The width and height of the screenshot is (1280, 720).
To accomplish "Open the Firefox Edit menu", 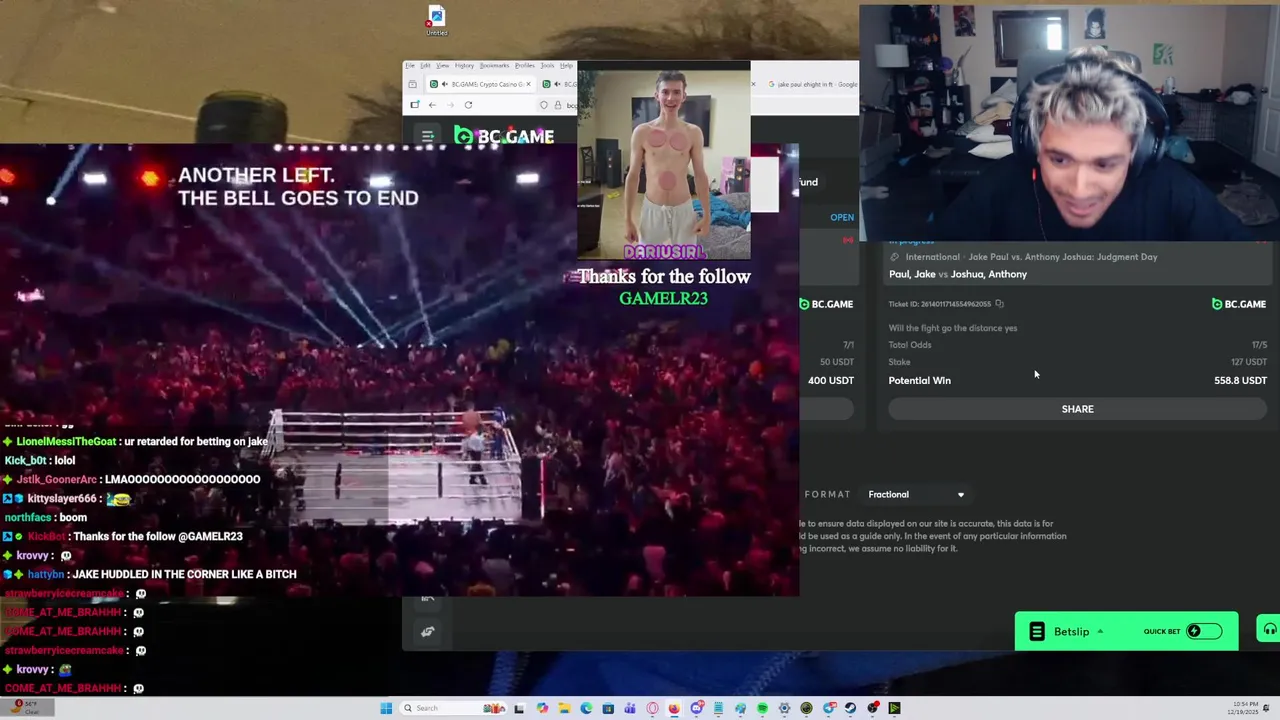I will pyautogui.click(x=425, y=66).
